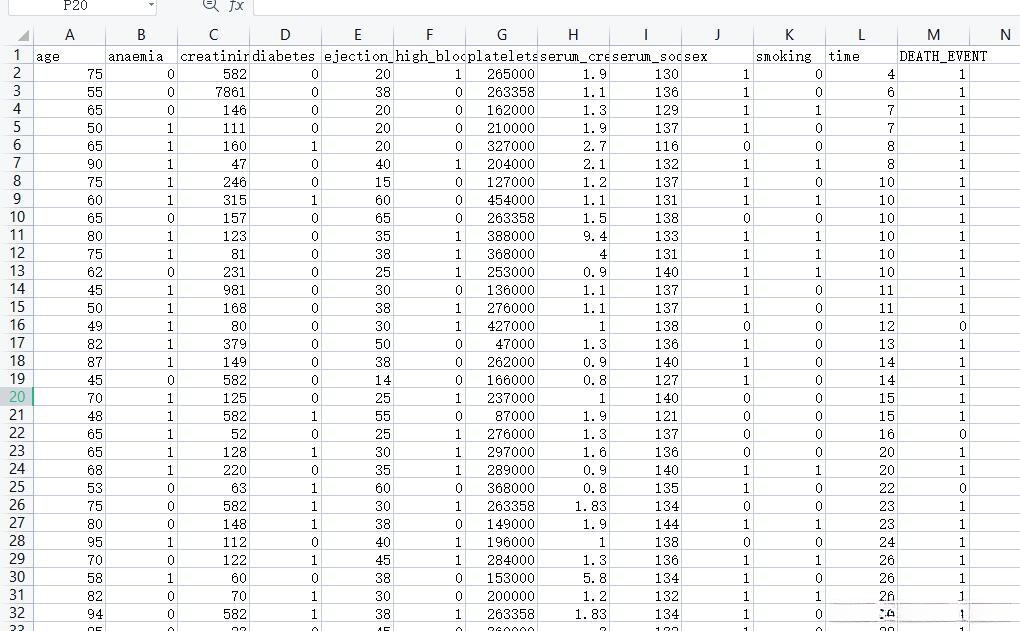Click the 'sex' header cell
This screenshot has height=631, width=1020.
click(718, 56)
